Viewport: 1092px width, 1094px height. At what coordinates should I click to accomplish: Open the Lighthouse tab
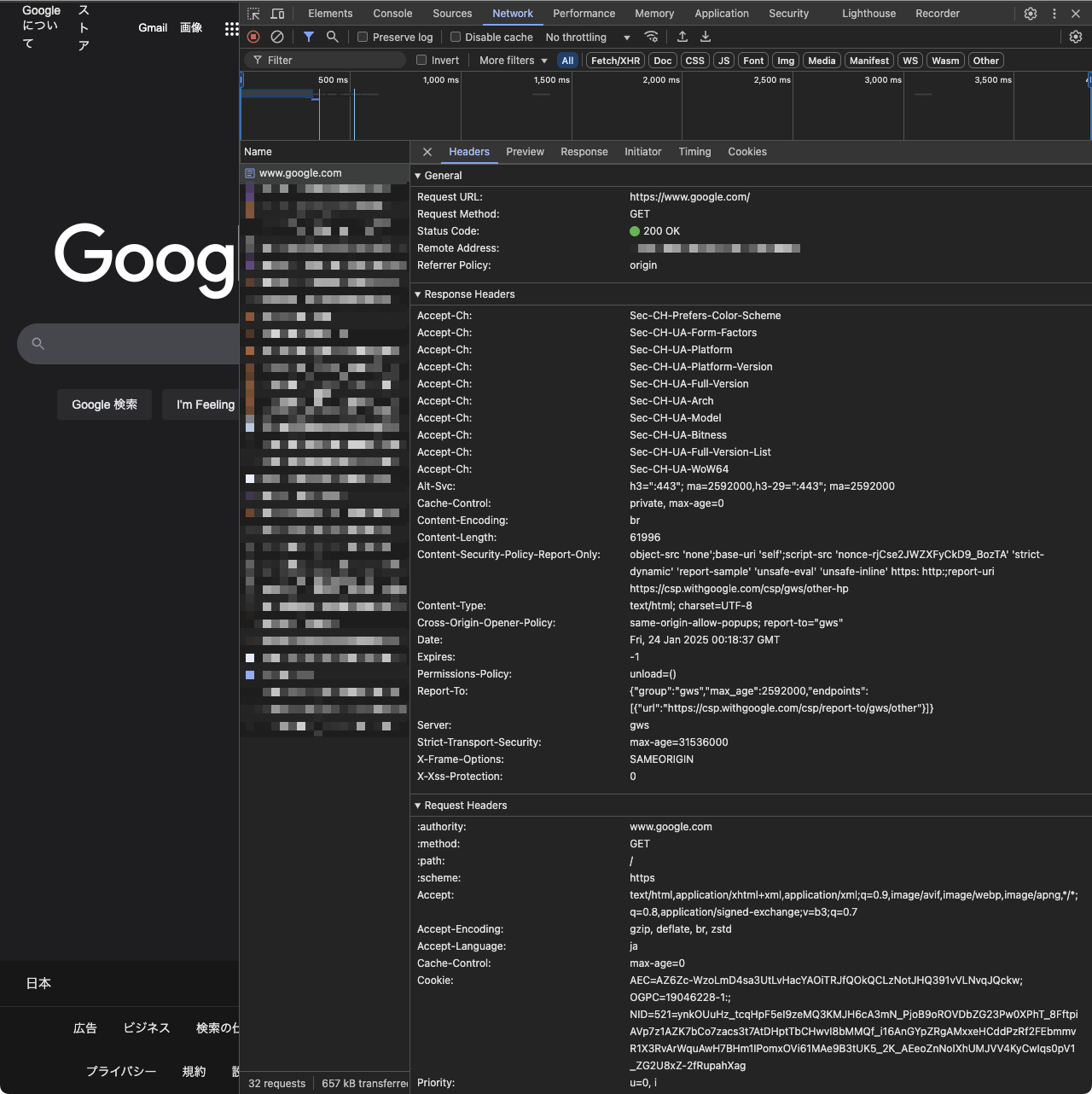click(x=868, y=14)
